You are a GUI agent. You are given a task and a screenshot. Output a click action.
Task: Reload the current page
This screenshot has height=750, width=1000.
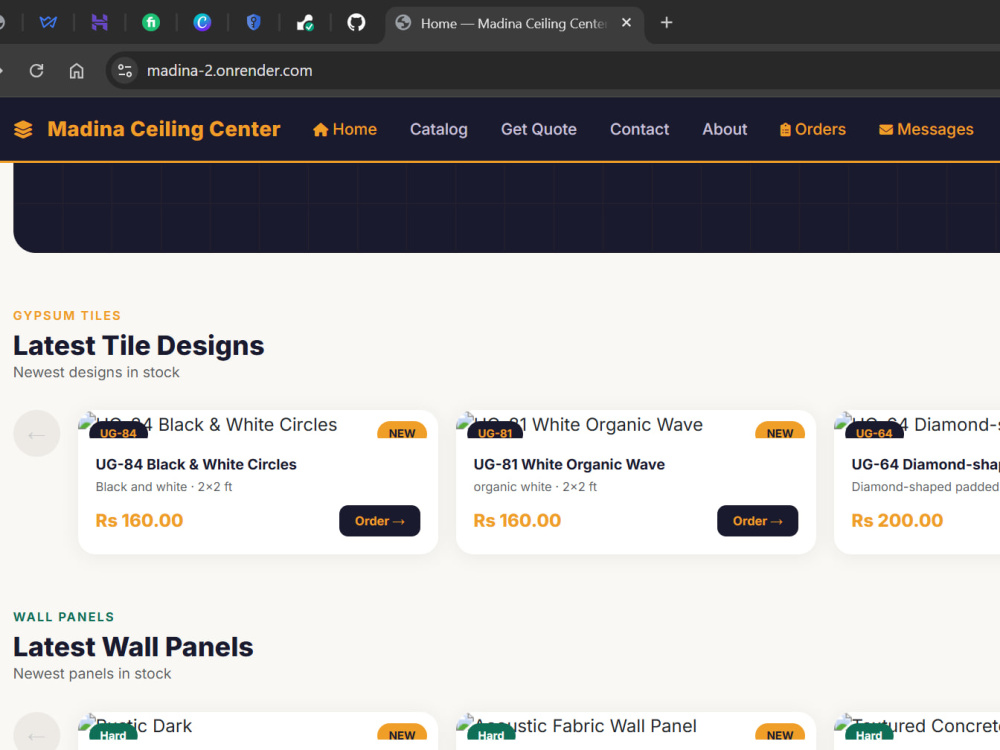click(x=36, y=70)
